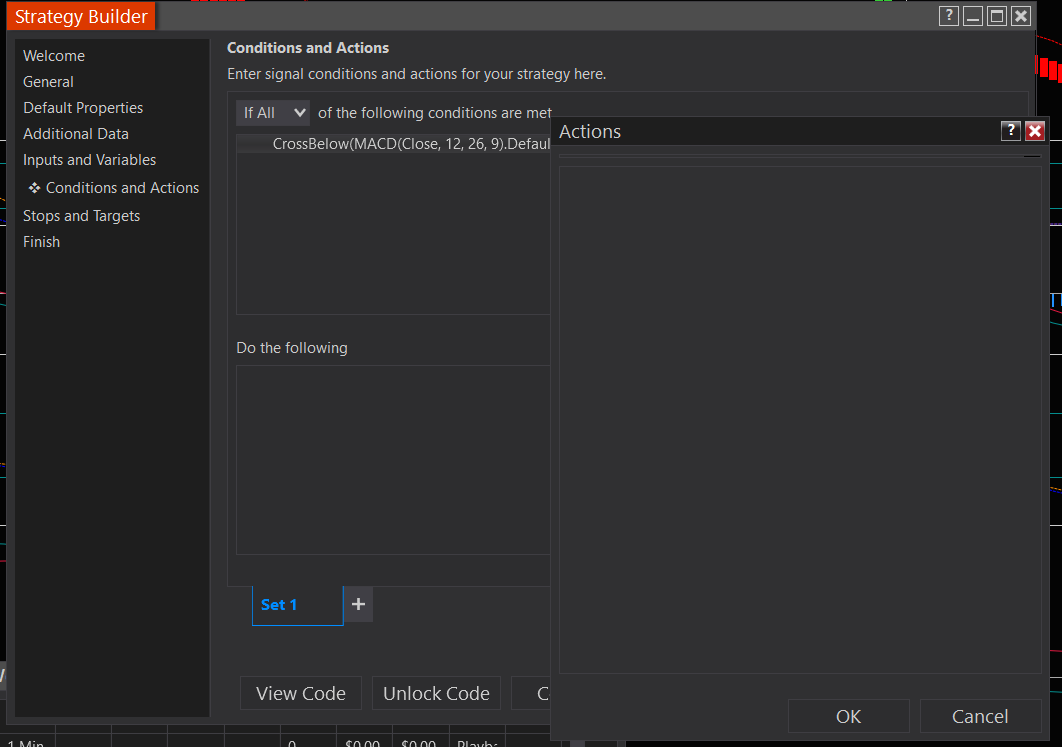This screenshot has width=1062, height=747.
Task: Switch to the Set 1 tab
Action: [x=297, y=605]
